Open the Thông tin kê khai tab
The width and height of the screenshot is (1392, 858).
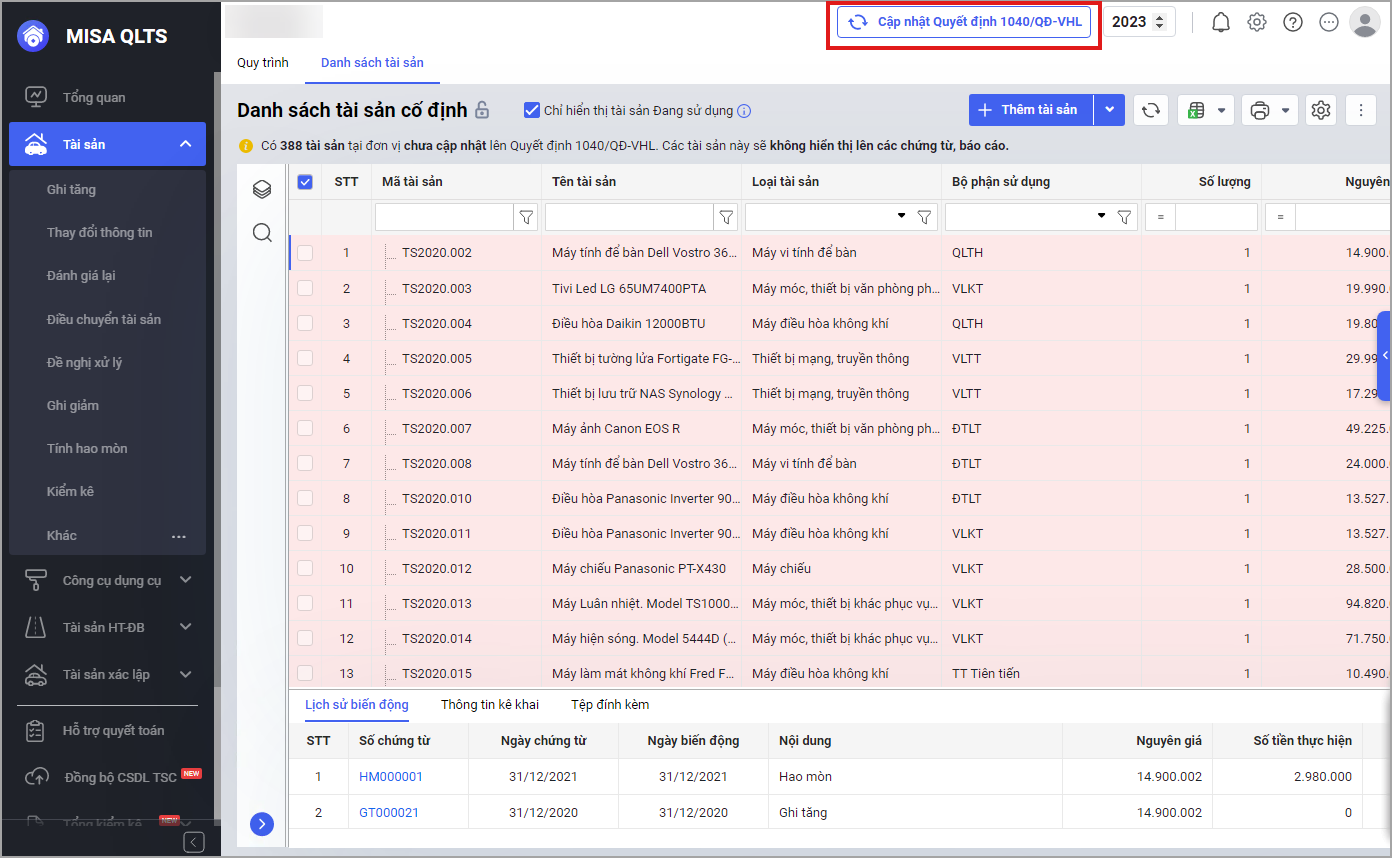tap(489, 705)
